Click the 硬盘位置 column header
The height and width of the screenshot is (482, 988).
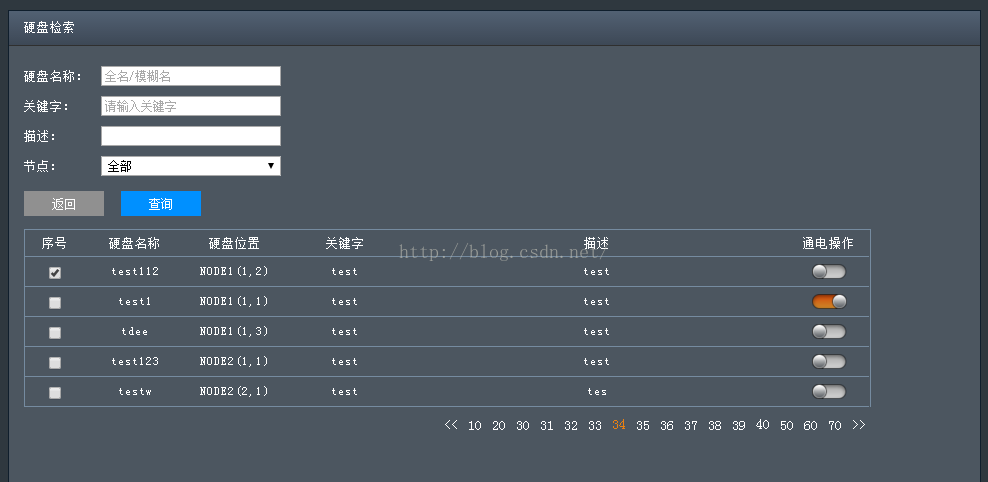[234, 244]
